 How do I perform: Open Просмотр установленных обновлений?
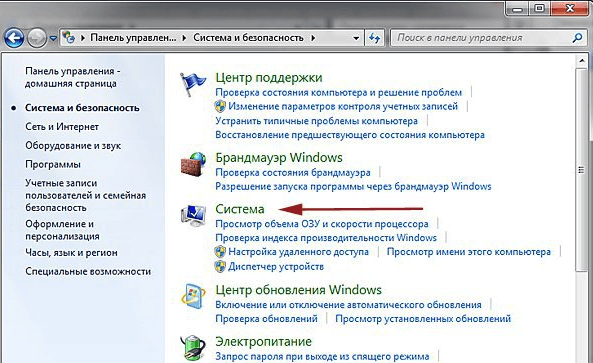[x=423, y=319]
